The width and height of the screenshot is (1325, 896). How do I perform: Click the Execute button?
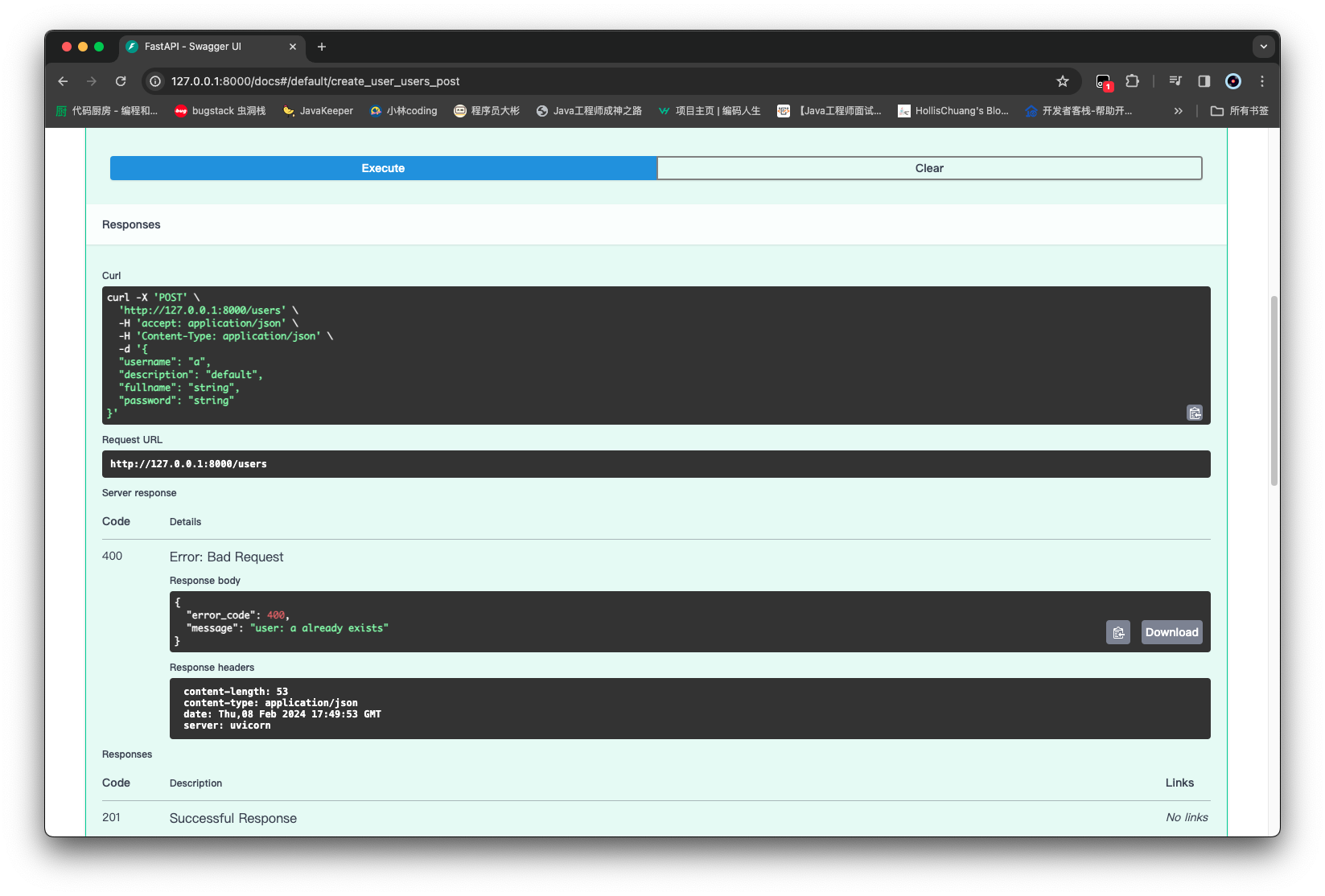tap(383, 168)
